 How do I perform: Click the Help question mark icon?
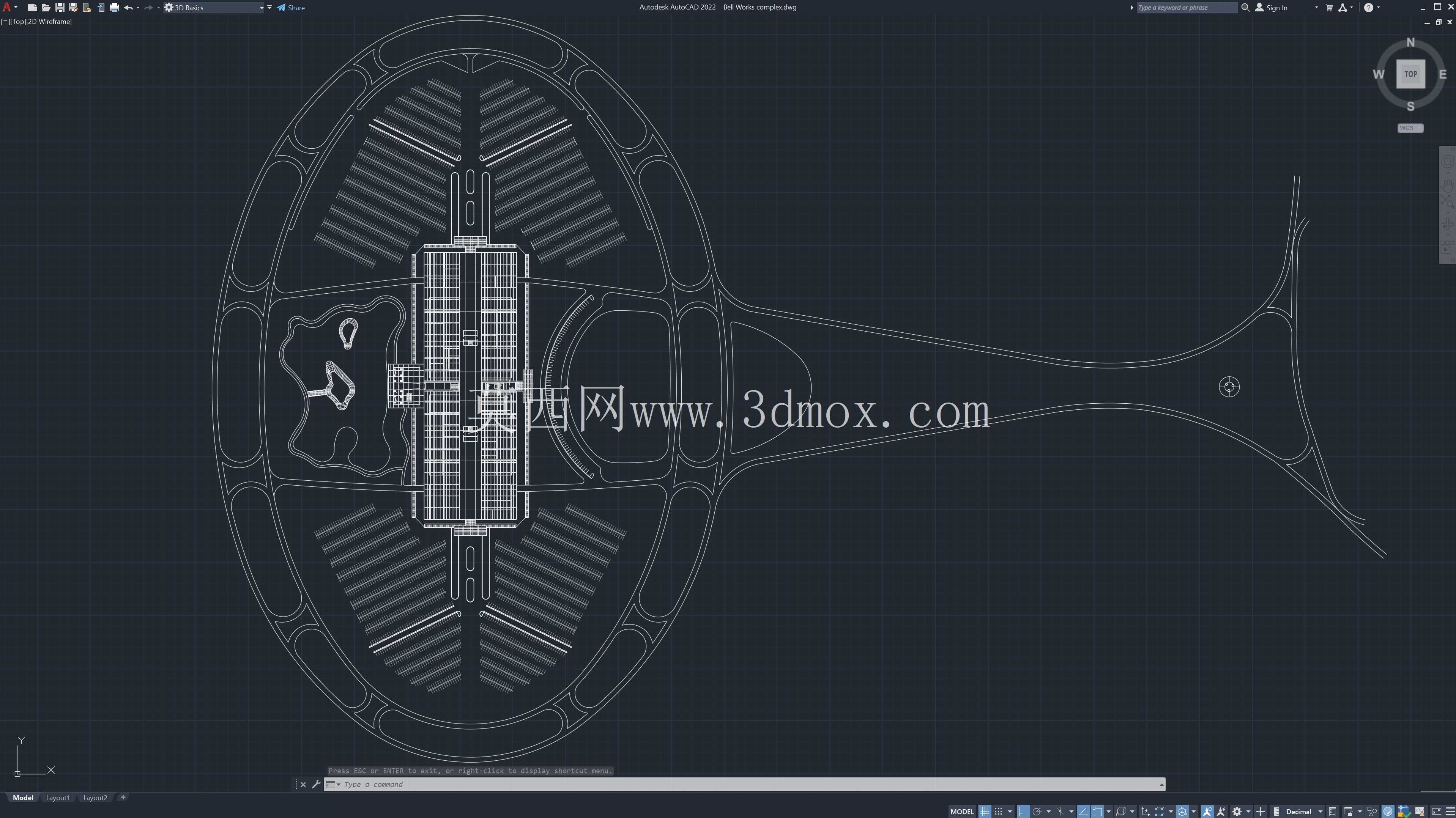[x=1368, y=8]
